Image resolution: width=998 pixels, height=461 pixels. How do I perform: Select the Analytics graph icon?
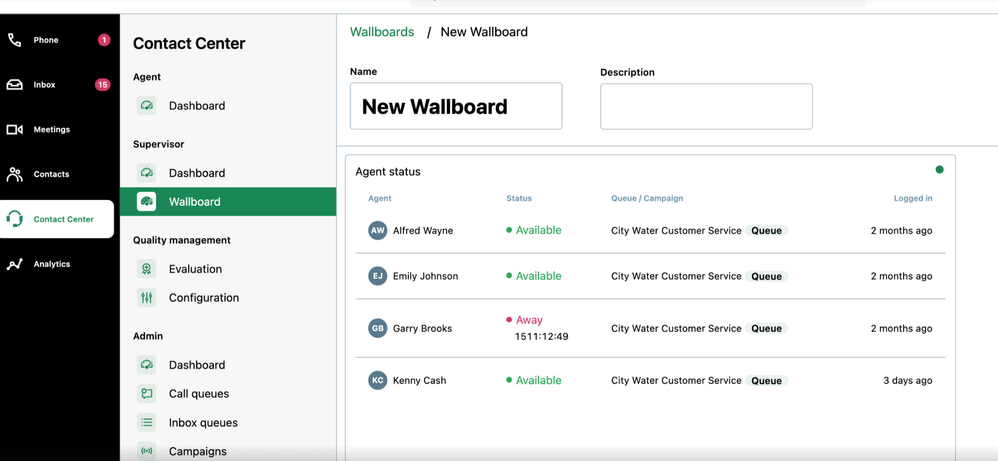click(14, 264)
